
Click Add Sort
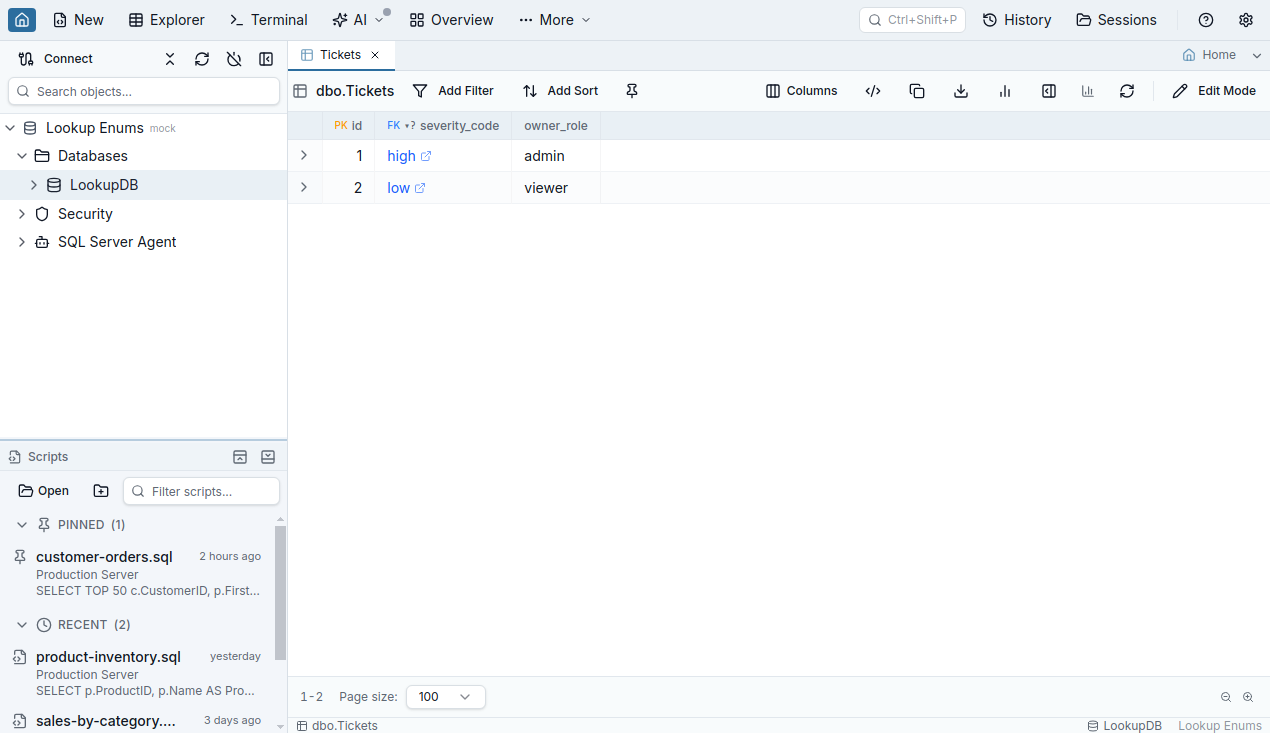[x=560, y=91]
